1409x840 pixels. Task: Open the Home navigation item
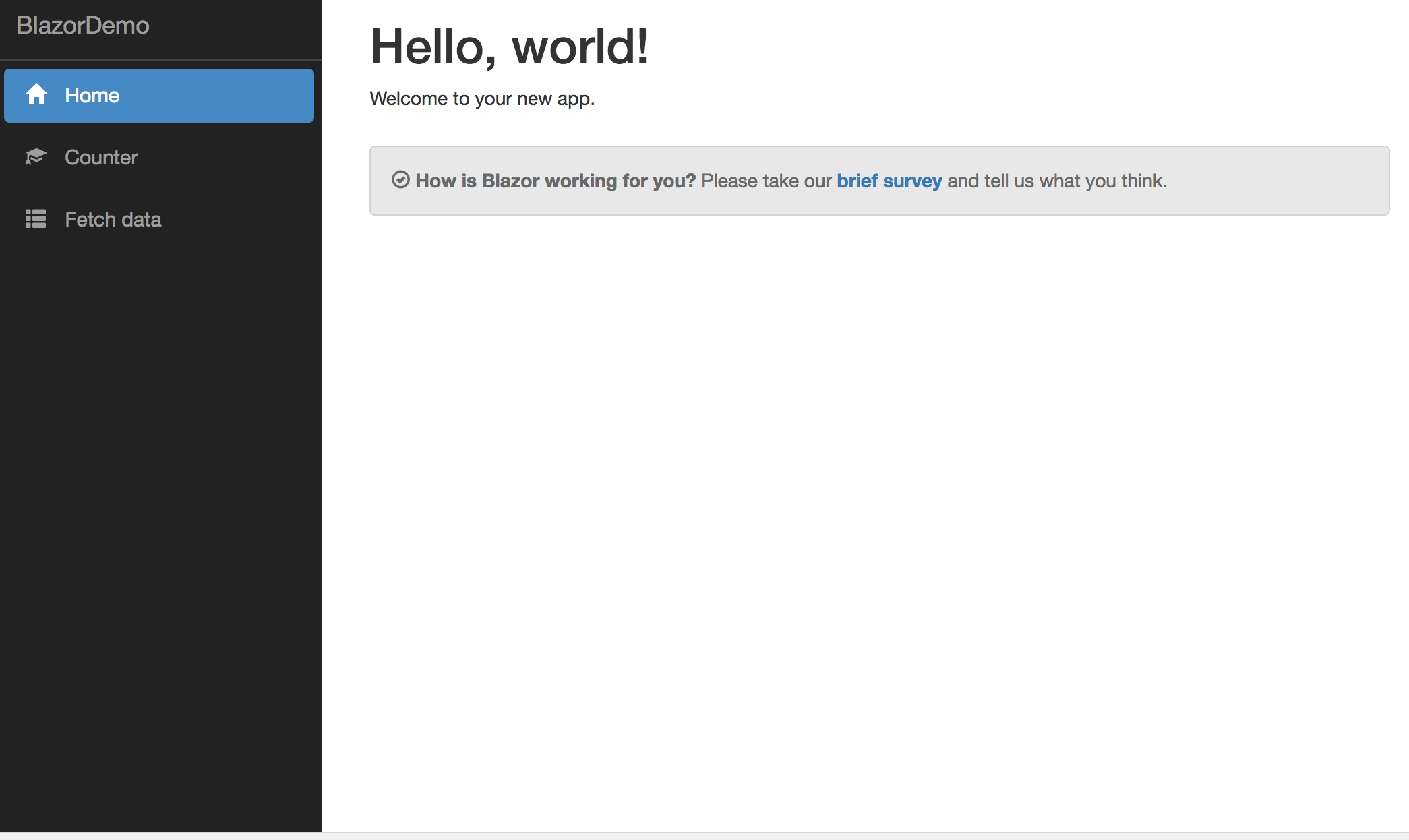point(159,96)
